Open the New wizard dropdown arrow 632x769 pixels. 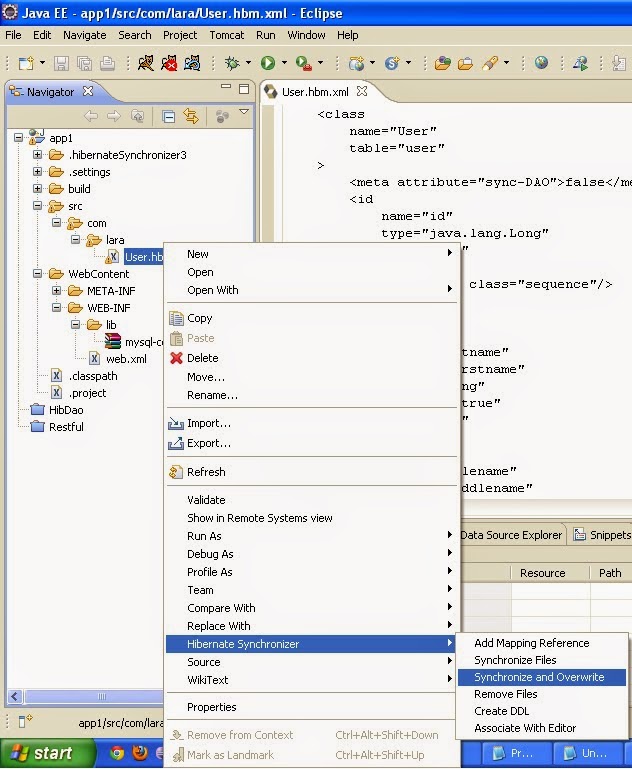42,63
